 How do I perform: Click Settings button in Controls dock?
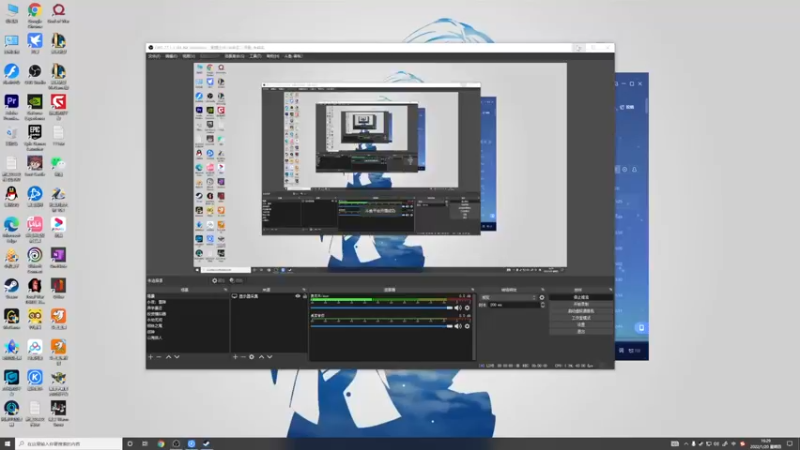click(x=581, y=324)
